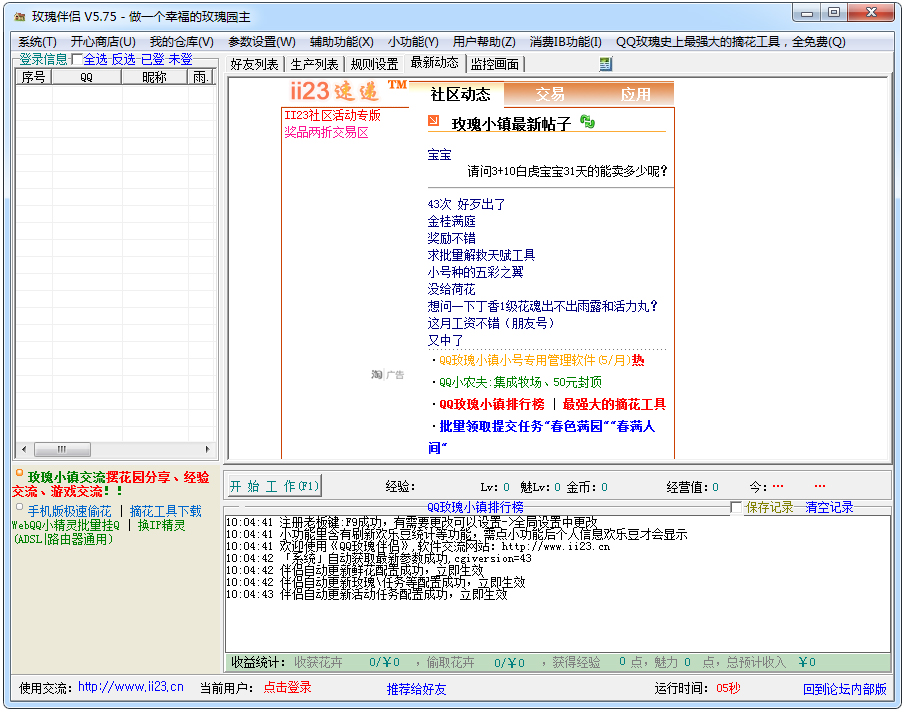Switch to the 好友列表 tab
907x712 pixels.
(254, 64)
